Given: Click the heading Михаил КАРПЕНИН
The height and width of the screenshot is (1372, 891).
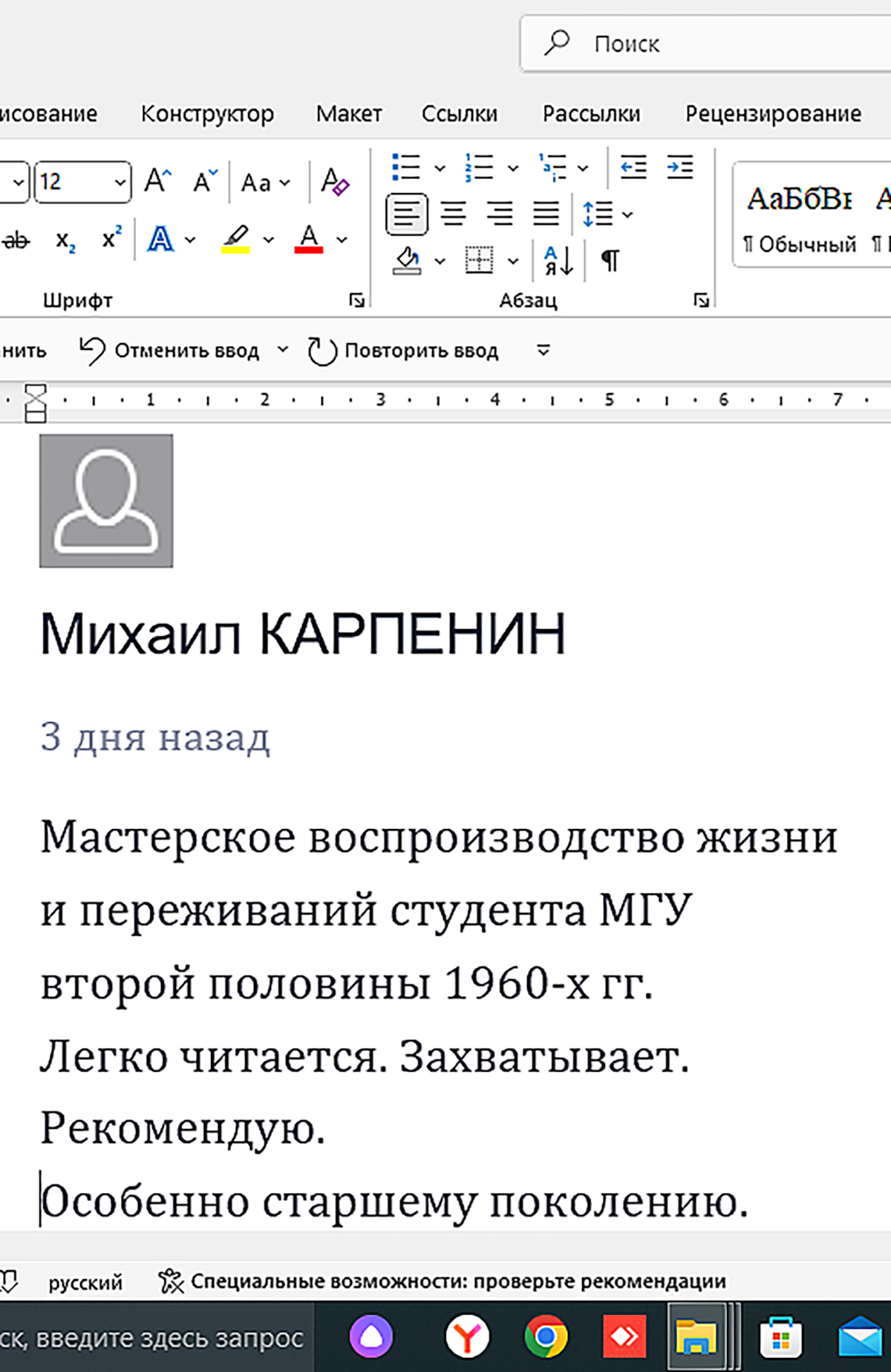Looking at the screenshot, I should 303,634.
